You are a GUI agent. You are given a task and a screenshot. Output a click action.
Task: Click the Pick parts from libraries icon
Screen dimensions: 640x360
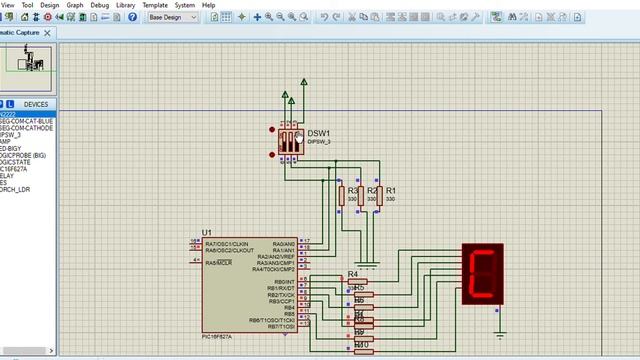(441, 17)
